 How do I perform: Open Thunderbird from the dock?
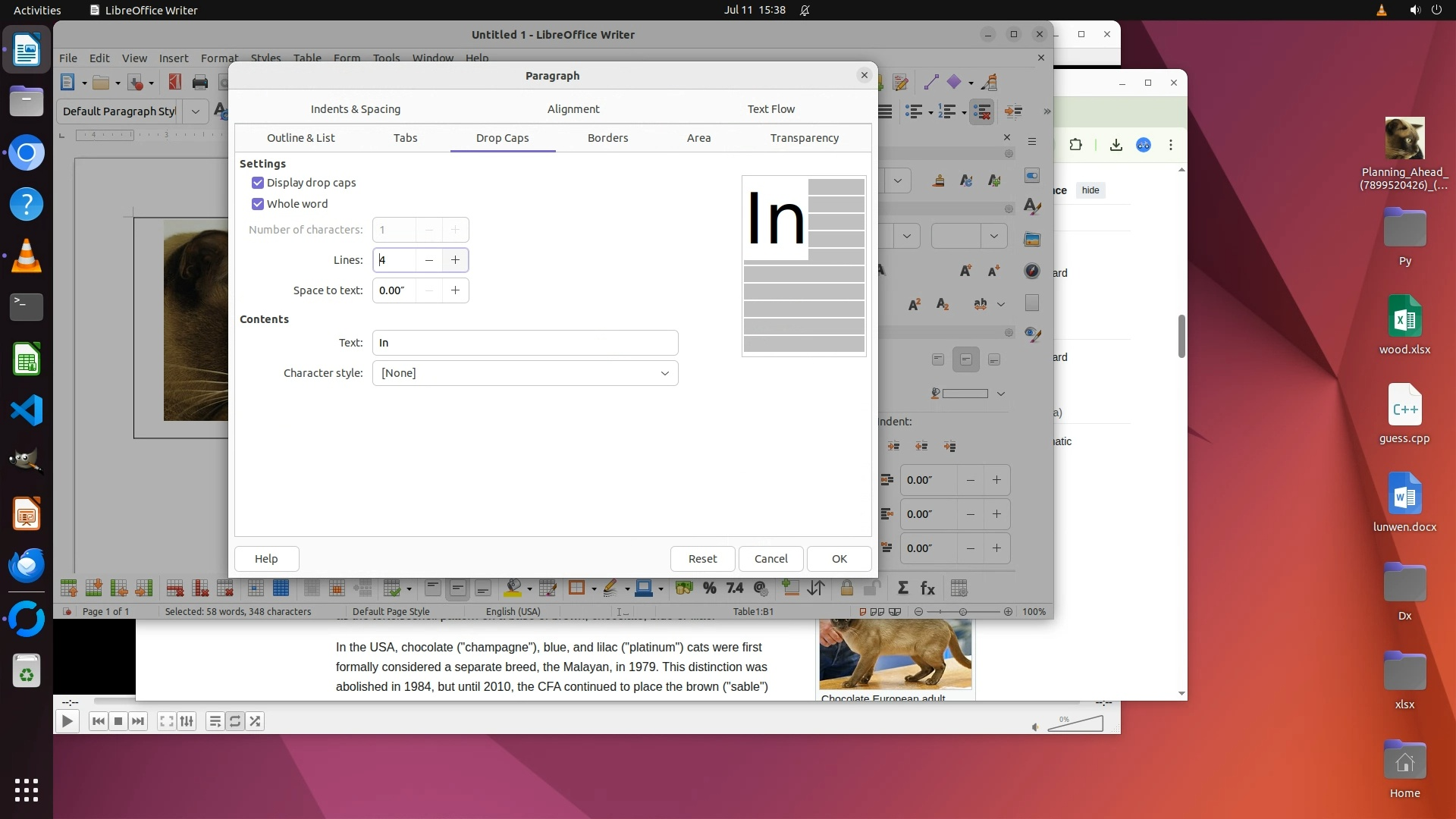coord(27,566)
